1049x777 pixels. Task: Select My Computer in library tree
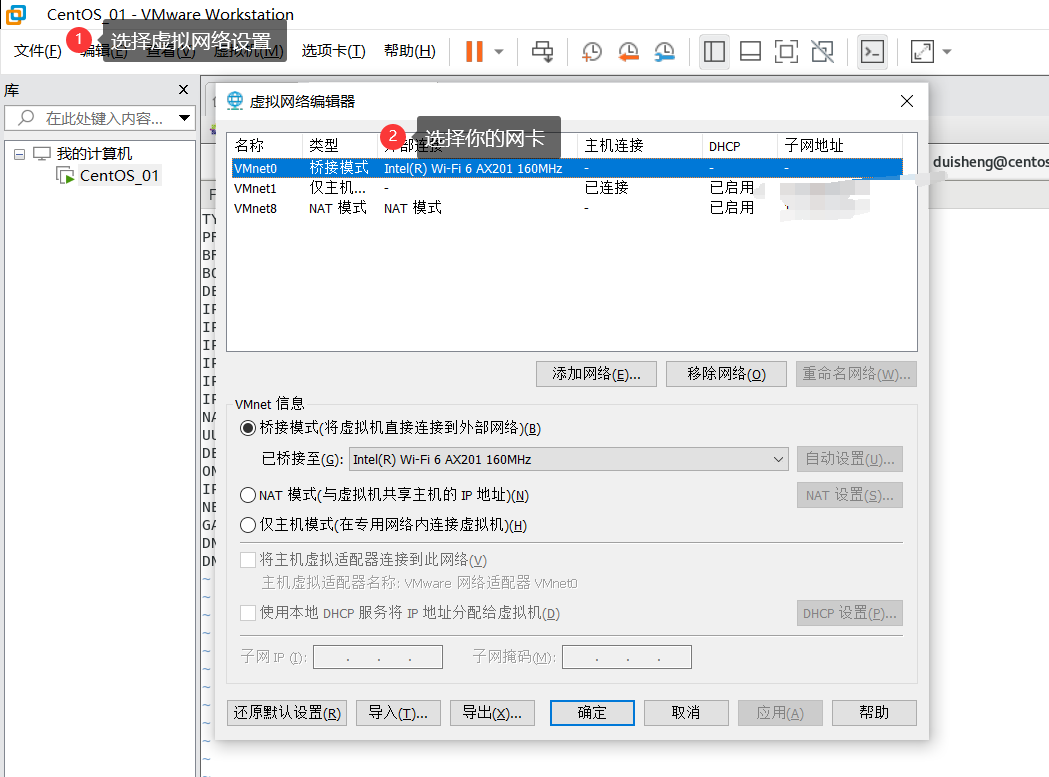click(x=94, y=154)
